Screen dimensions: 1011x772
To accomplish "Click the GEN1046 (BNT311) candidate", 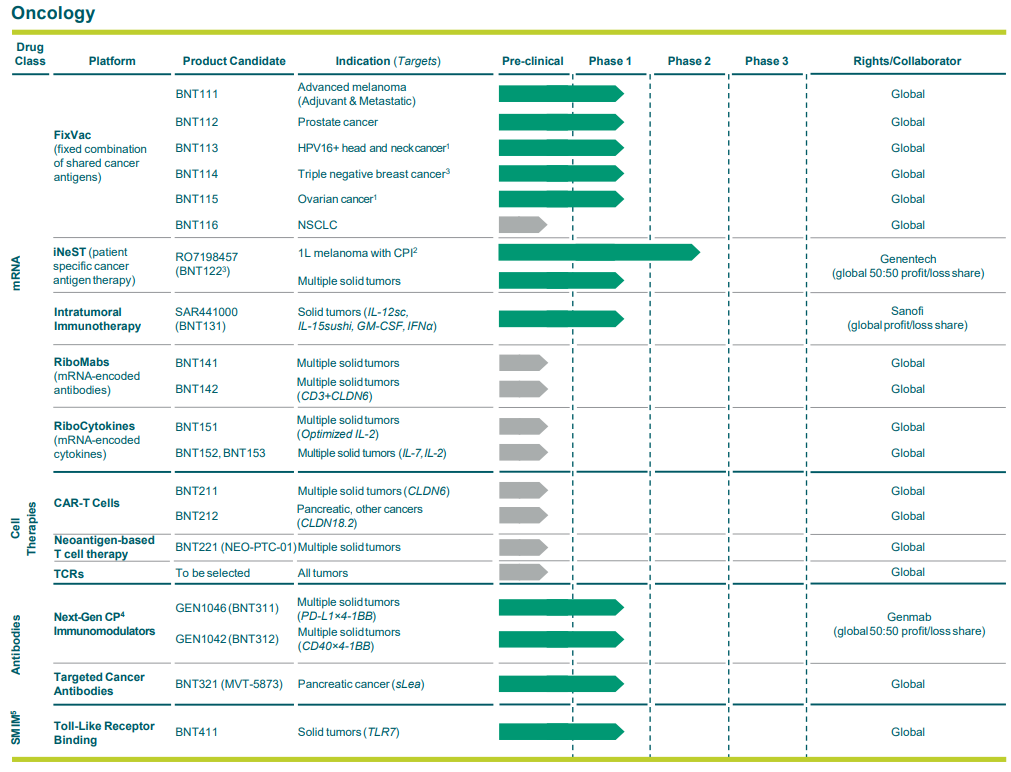I will click(x=227, y=608).
